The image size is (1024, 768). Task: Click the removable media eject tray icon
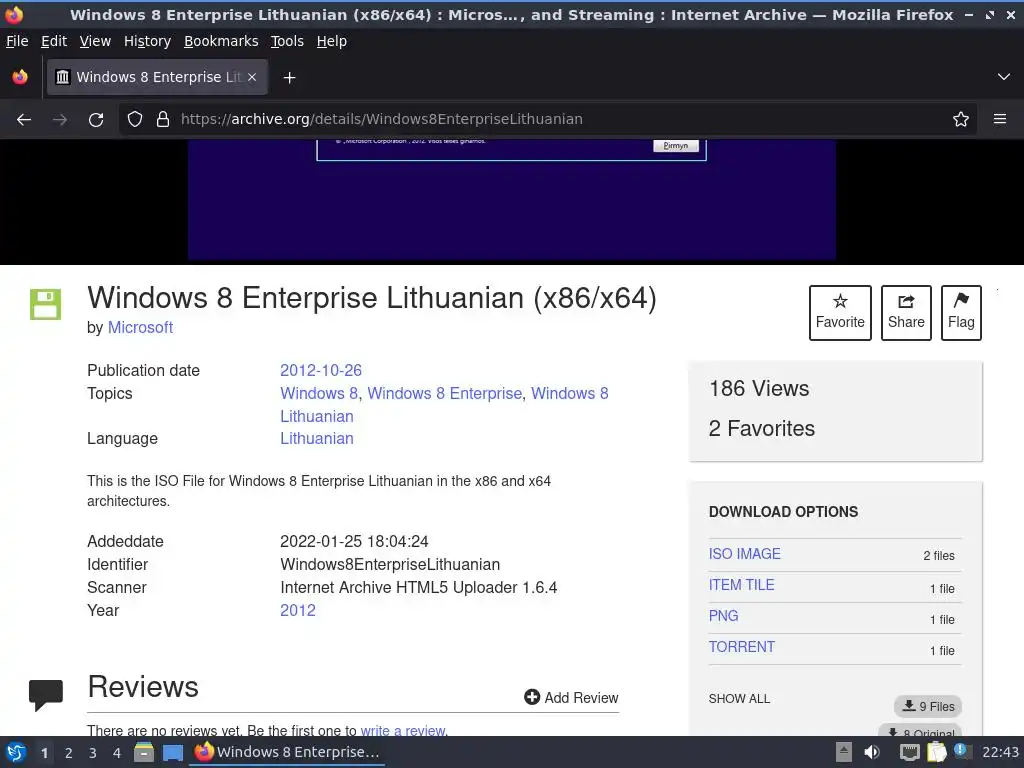tap(844, 752)
